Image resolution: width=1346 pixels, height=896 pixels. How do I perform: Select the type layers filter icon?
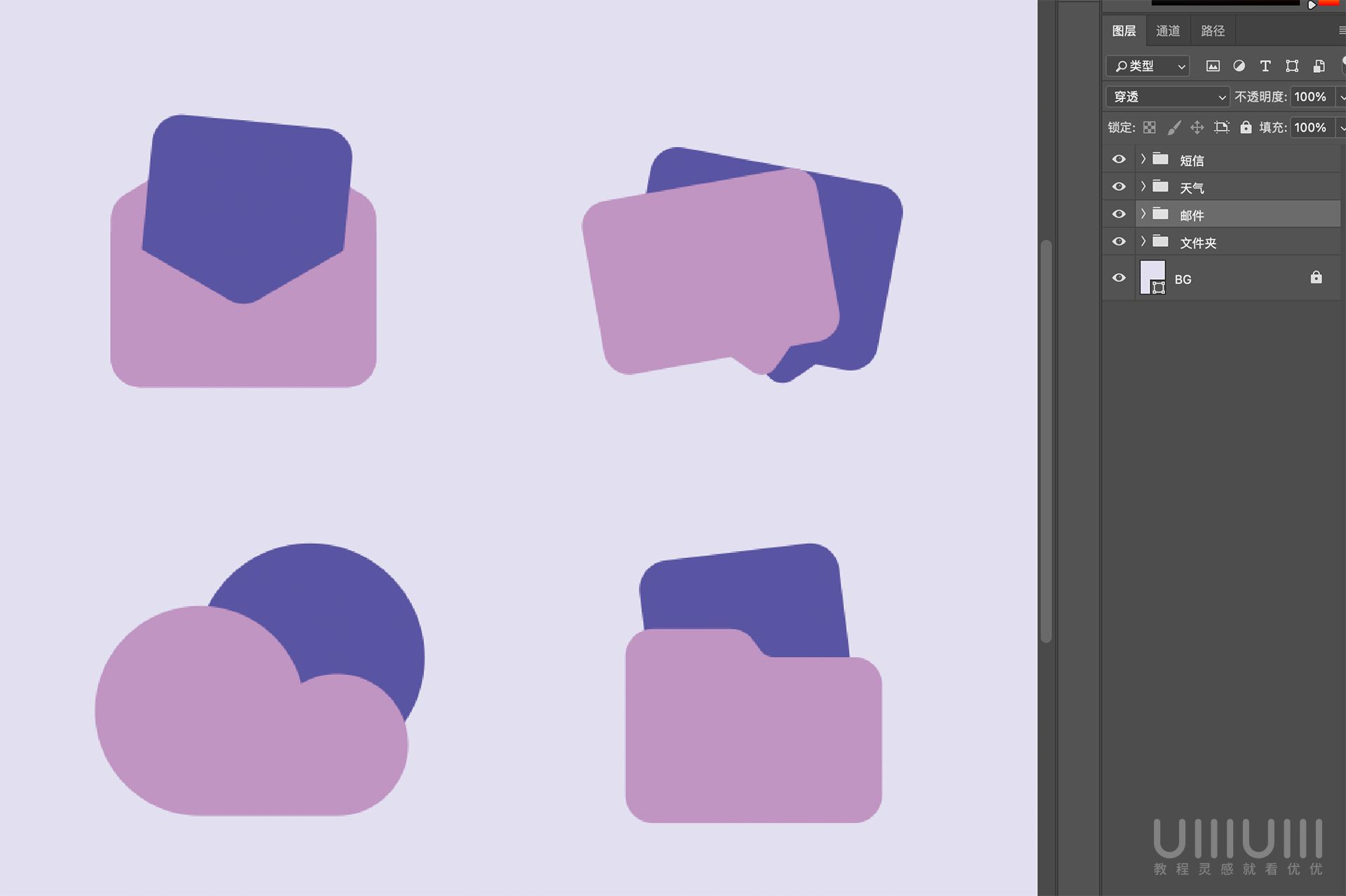tap(1266, 66)
